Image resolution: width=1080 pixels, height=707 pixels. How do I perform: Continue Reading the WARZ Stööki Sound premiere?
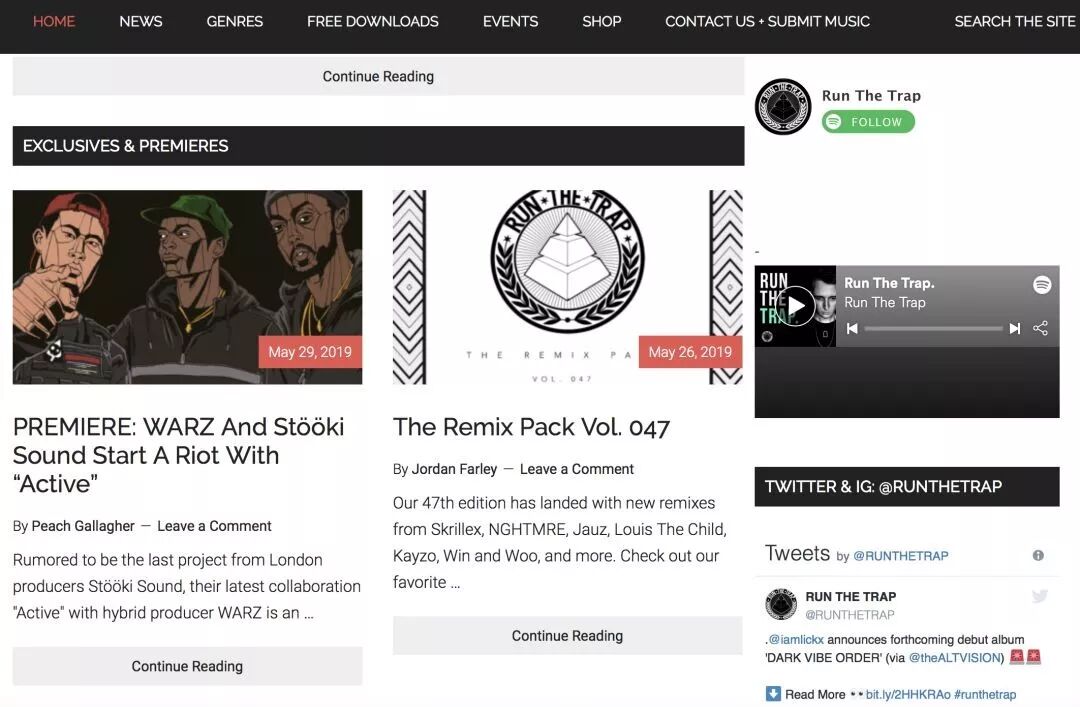[187, 666]
